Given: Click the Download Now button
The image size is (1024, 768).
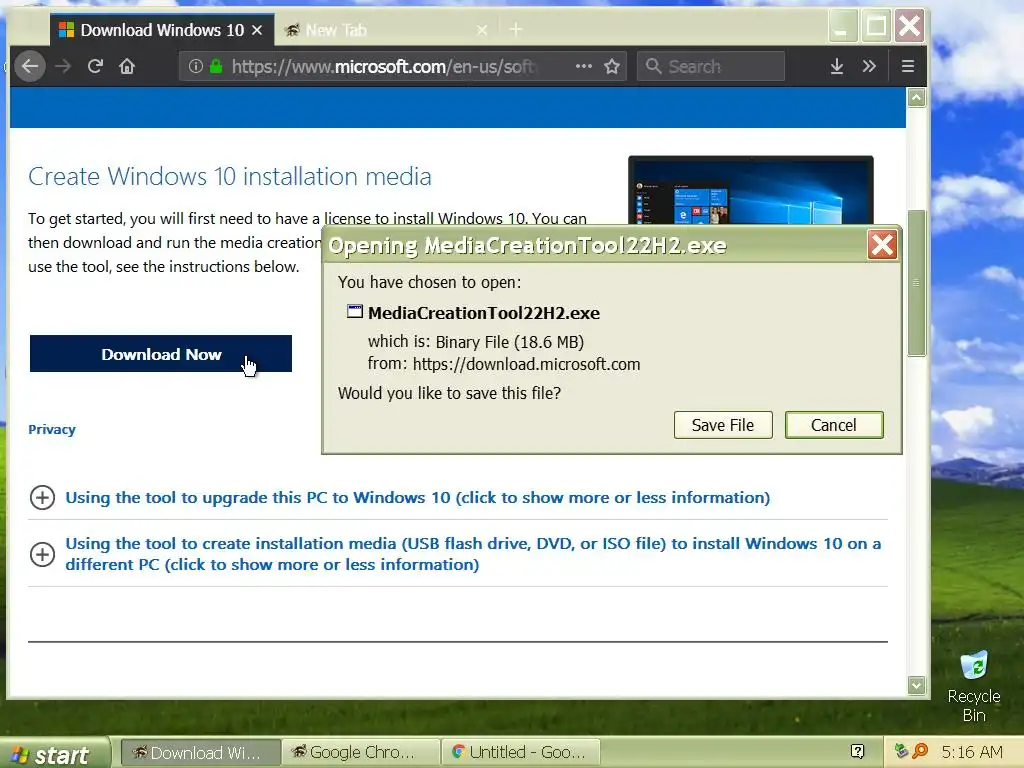Looking at the screenshot, I should 161,354.
